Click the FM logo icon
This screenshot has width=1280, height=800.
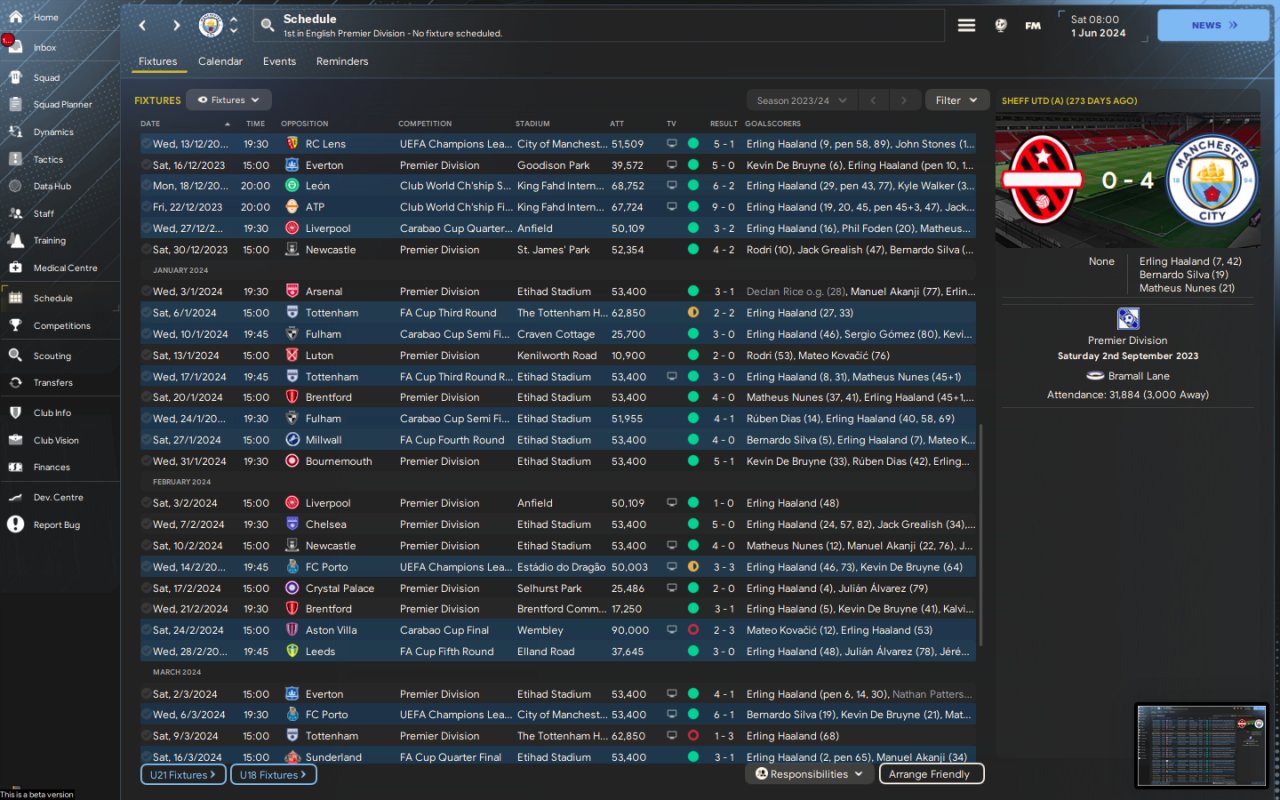(1033, 25)
